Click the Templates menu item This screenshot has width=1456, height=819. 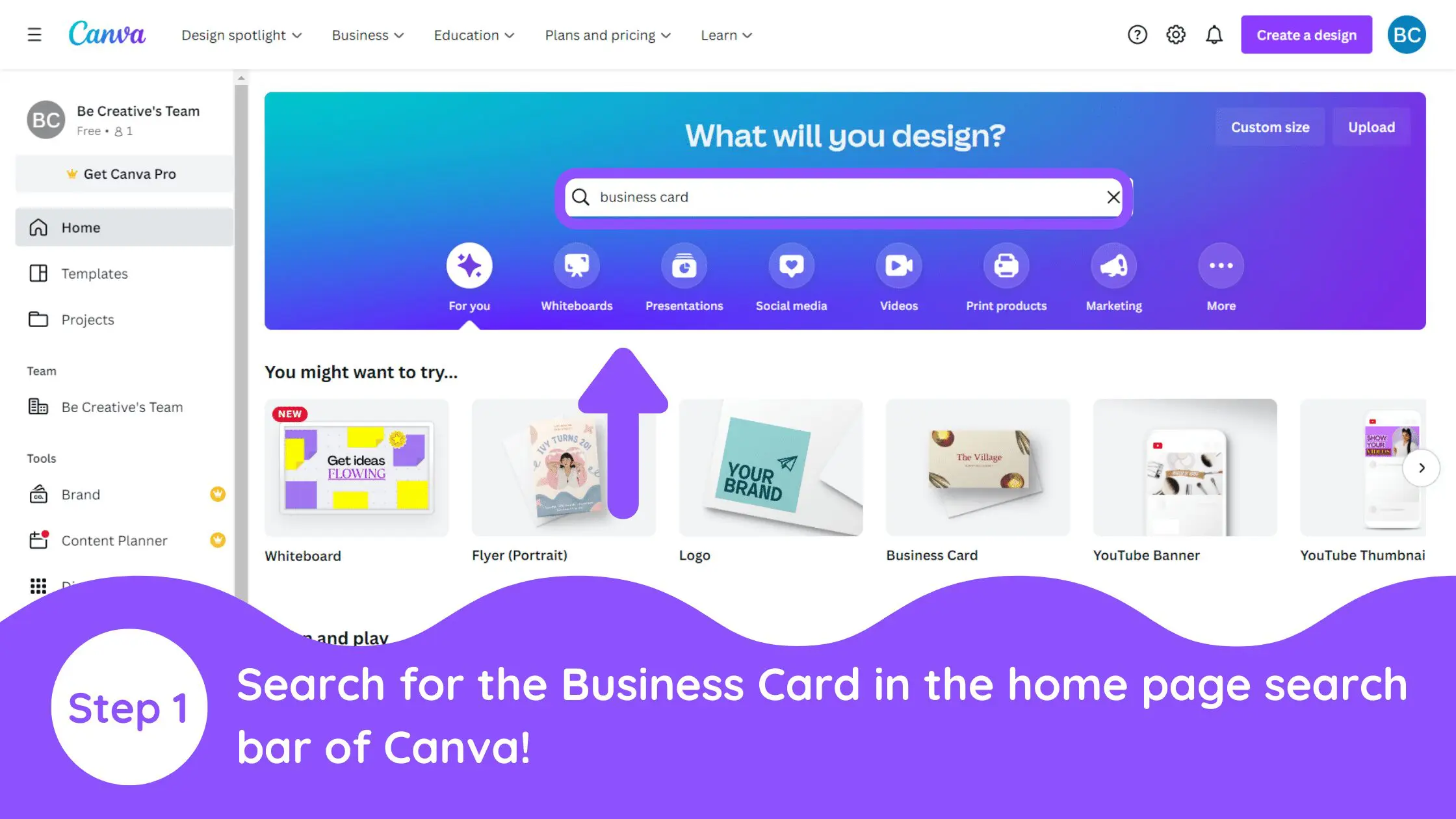tap(94, 273)
